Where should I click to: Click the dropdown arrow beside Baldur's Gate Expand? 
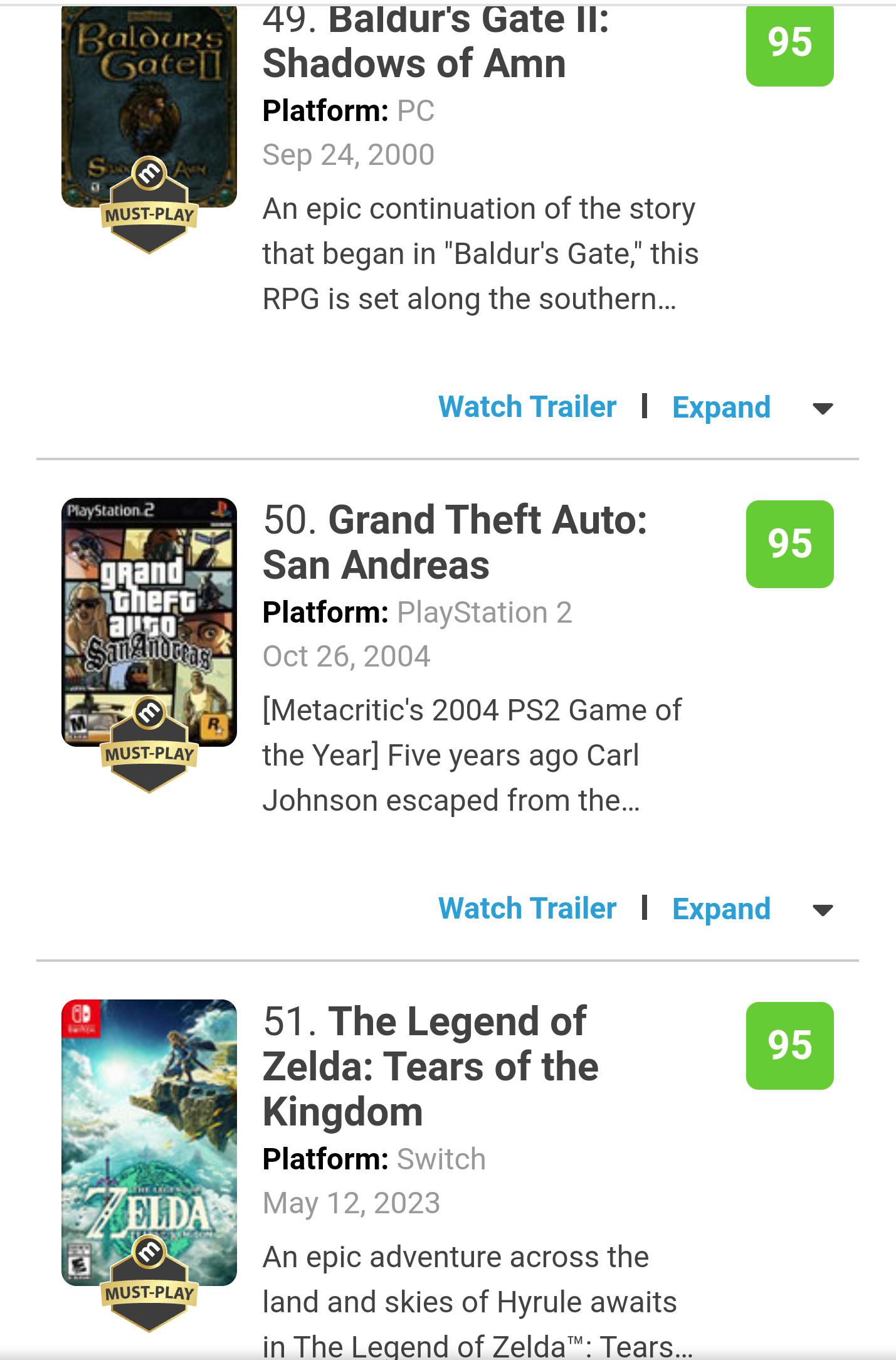[x=823, y=409]
